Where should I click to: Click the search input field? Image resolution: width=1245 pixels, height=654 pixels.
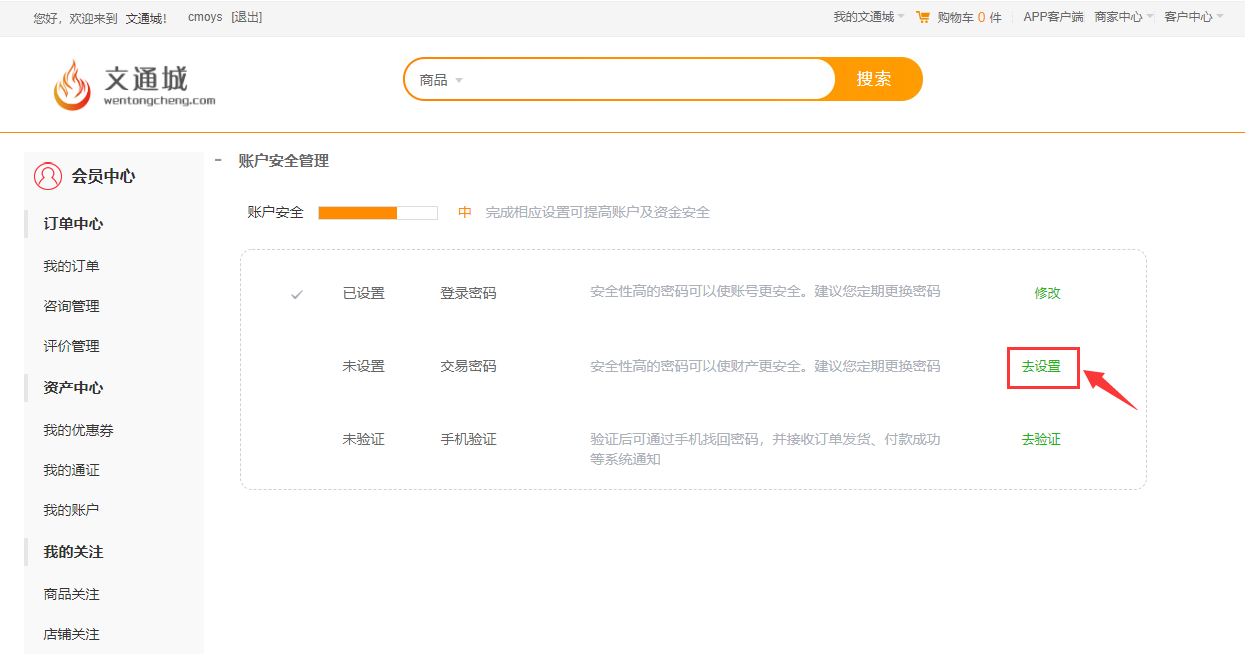650,79
